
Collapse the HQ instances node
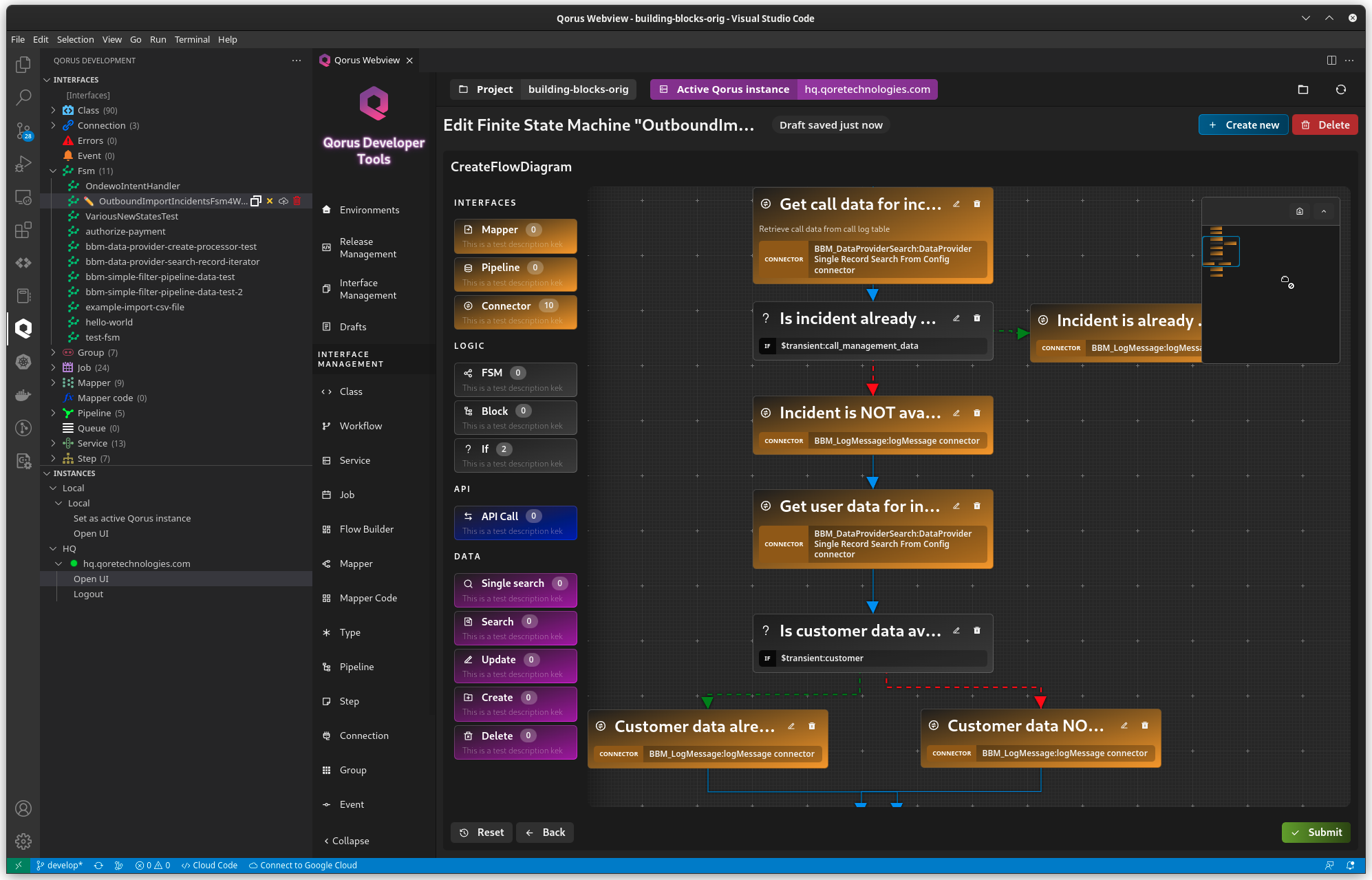coord(54,548)
